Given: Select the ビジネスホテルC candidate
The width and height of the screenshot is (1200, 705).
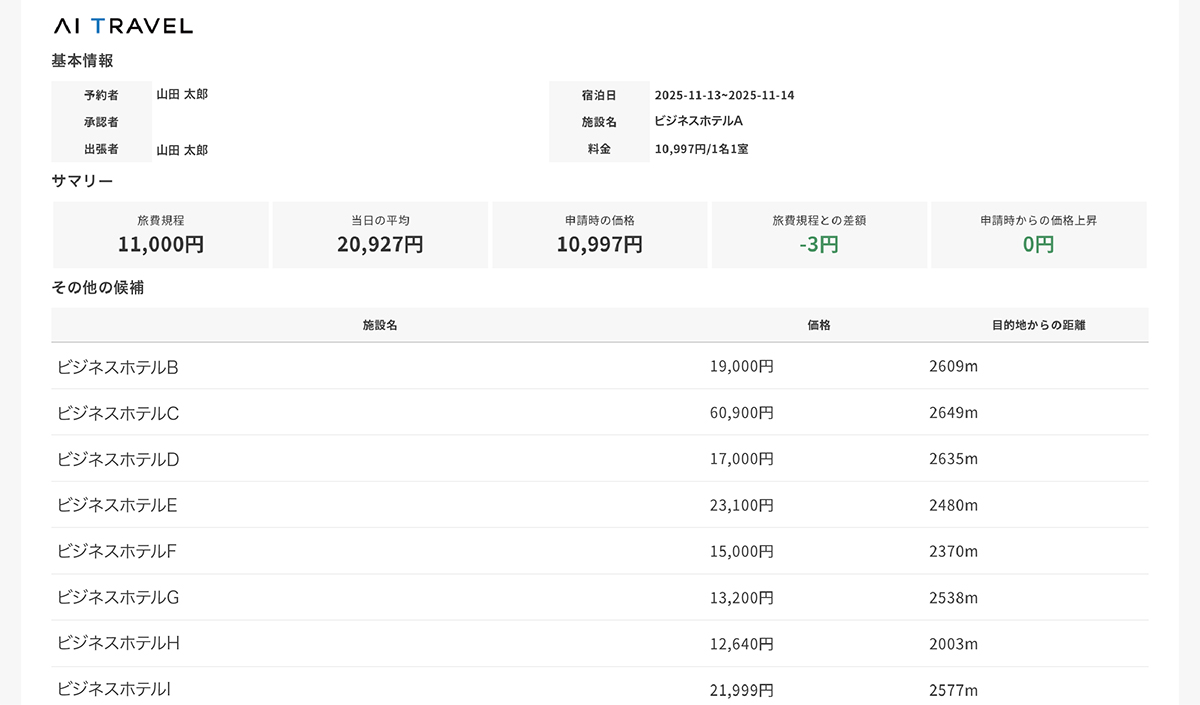Looking at the screenshot, I should [118, 413].
